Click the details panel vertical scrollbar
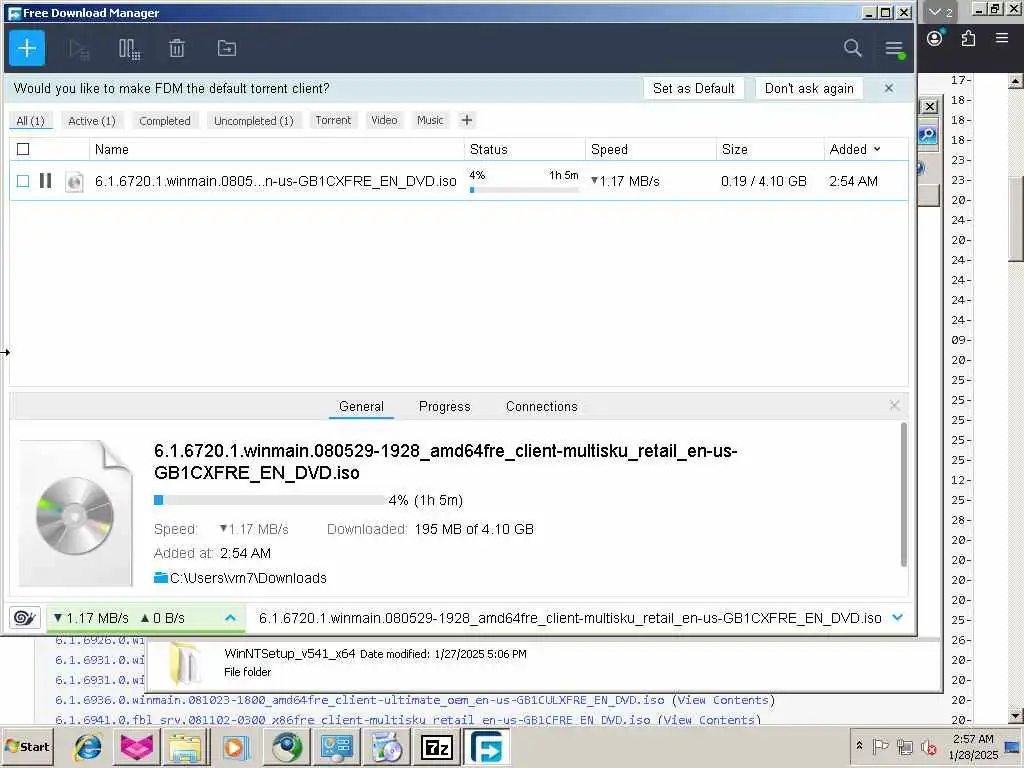 904,494
